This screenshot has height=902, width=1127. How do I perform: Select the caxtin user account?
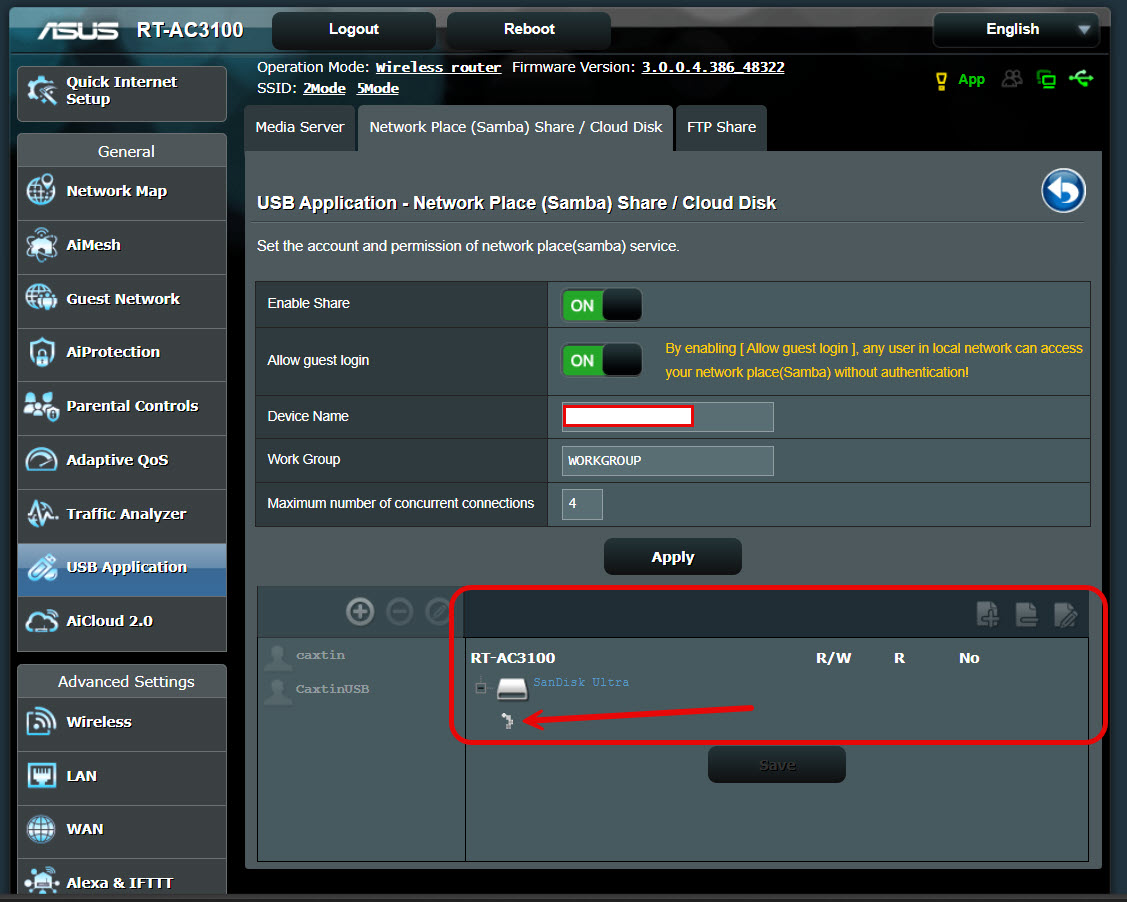[321, 655]
